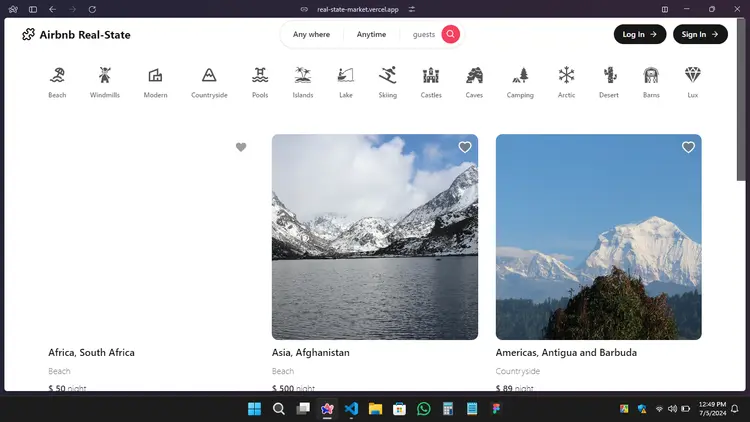Screen dimensions: 750x422
Task: Click the browser reload button
Action: click(x=92, y=9)
